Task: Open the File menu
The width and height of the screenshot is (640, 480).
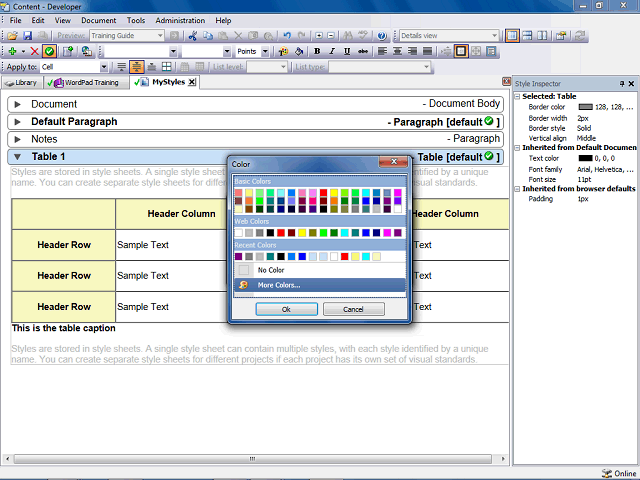Action: [x=16, y=20]
